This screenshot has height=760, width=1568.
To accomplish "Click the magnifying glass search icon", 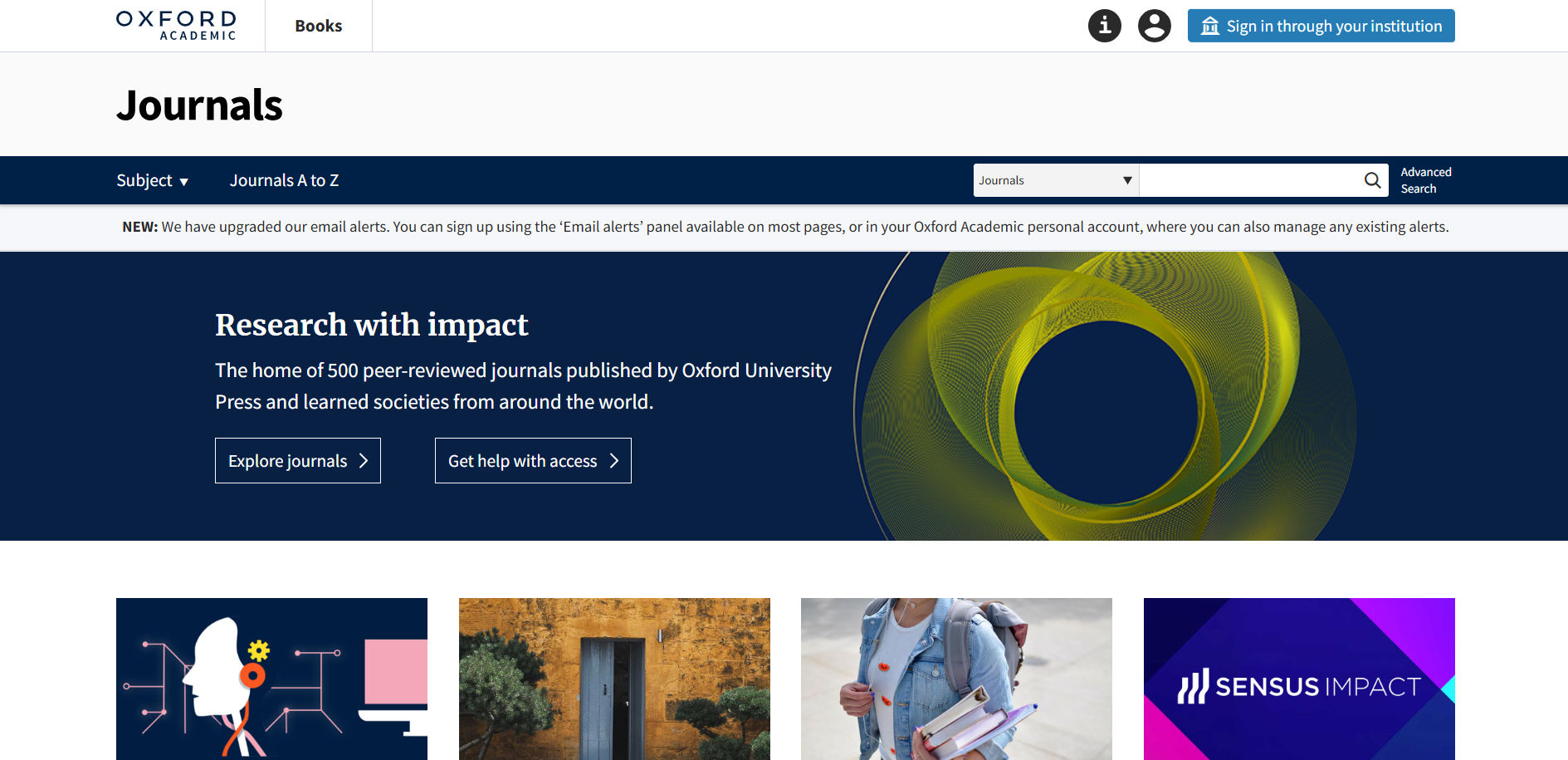I will click(1372, 180).
